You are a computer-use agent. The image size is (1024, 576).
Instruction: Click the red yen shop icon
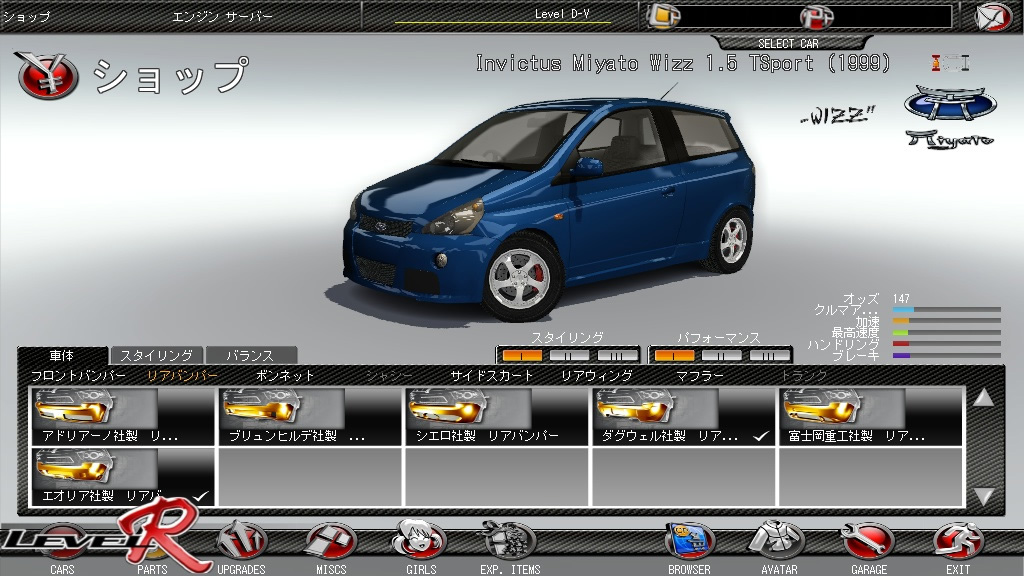tap(46, 76)
